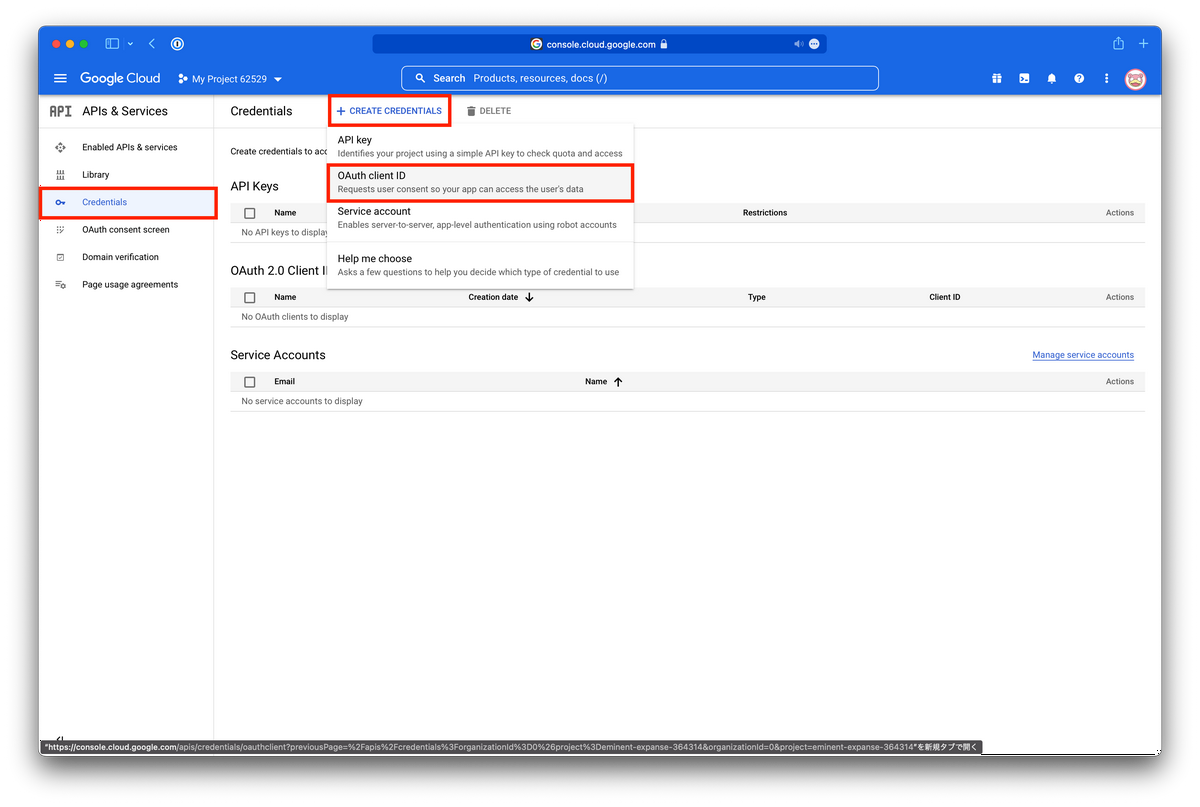This screenshot has width=1200, height=807.
Task: Click the API icon beside APIs & Services
Action: pyautogui.click(x=60, y=111)
